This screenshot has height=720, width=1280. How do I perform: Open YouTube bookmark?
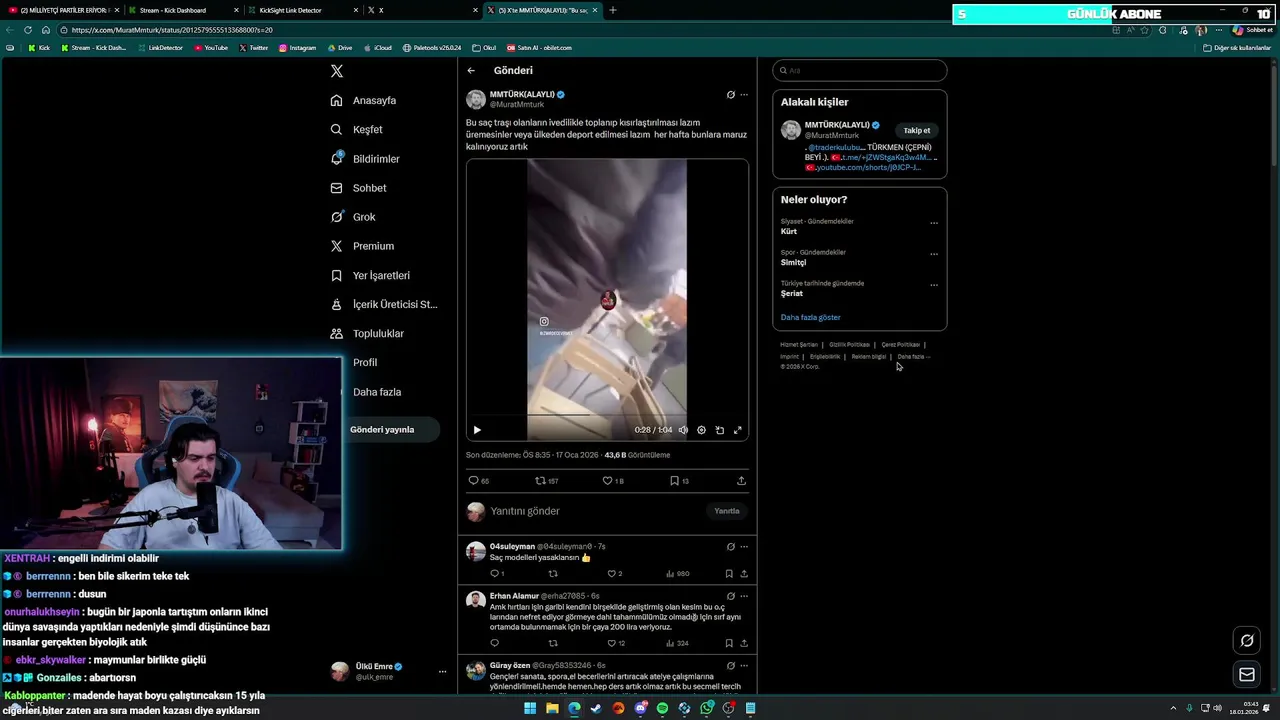[x=211, y=48]
